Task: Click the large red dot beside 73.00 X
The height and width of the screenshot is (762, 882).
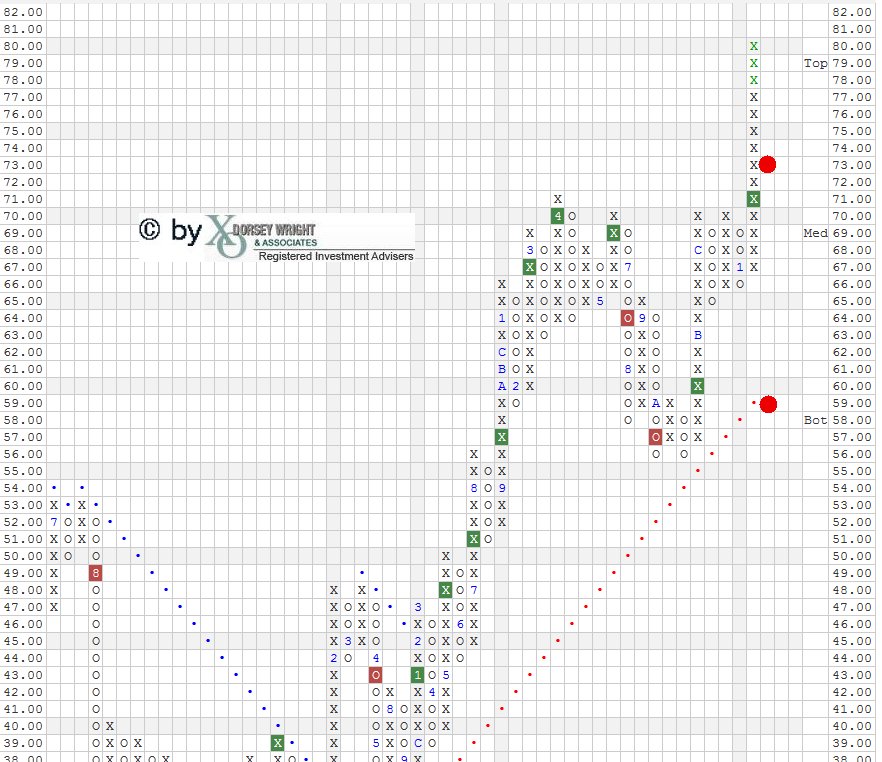Action: point(767,164)
